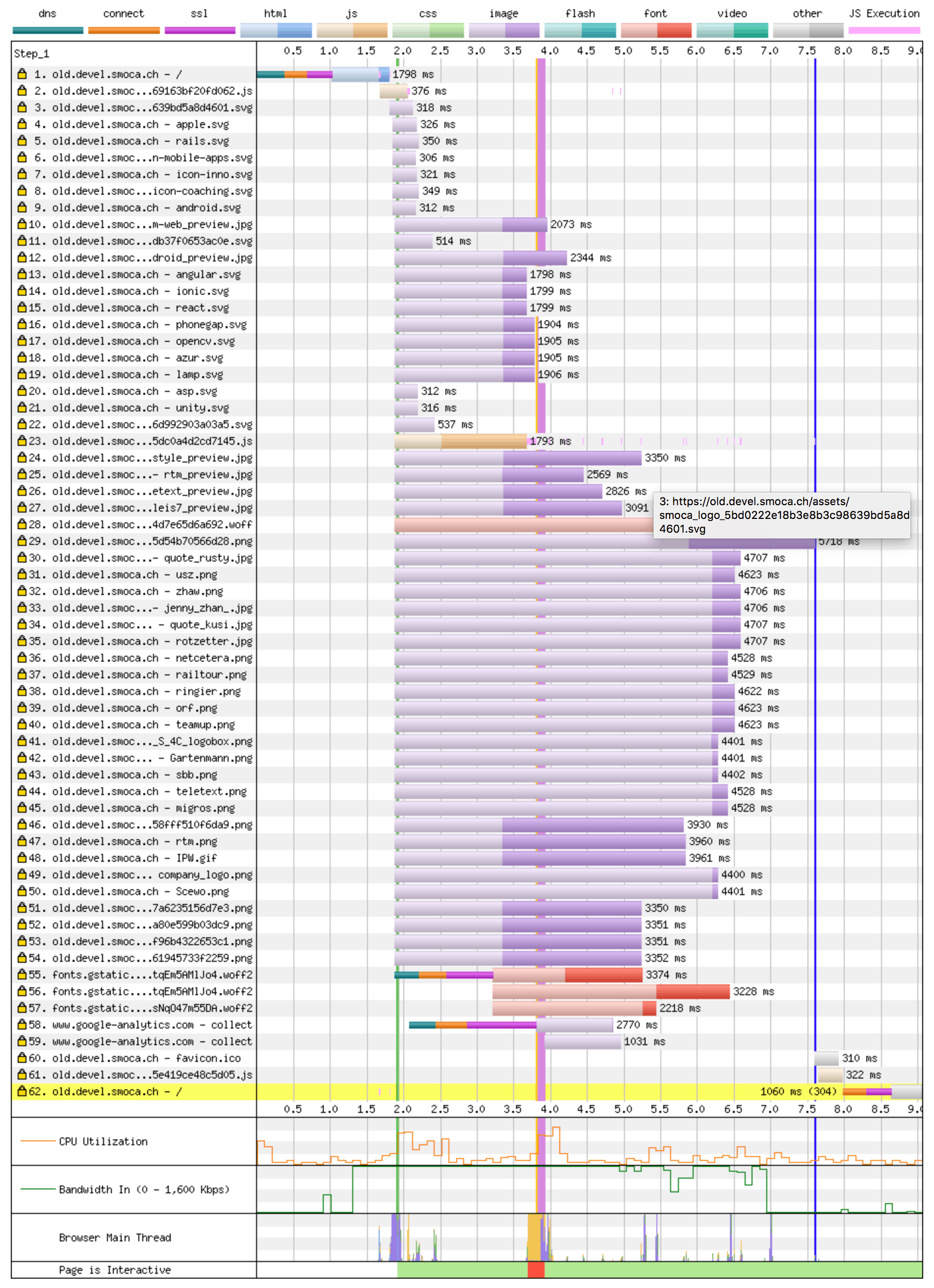
Task: Click the lock icon beside Scewo.png
Action: point(22,891)
